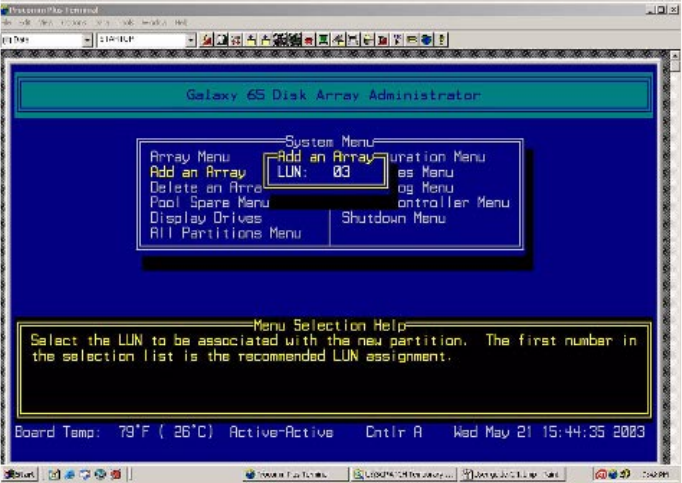Click the leftmost icon in the terminal toolbar
The height and width of the screenshot is (483, 682).
[x=206, y=39]
